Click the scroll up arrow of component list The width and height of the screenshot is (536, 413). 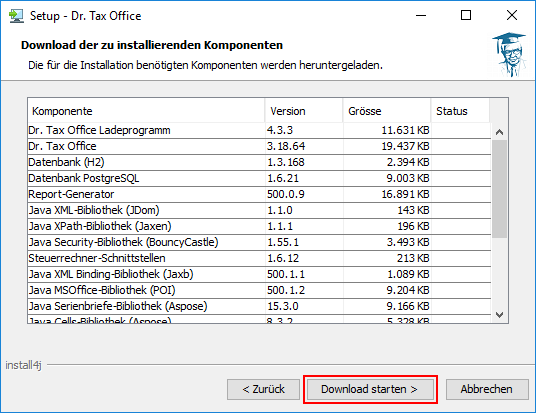[499, 132]
